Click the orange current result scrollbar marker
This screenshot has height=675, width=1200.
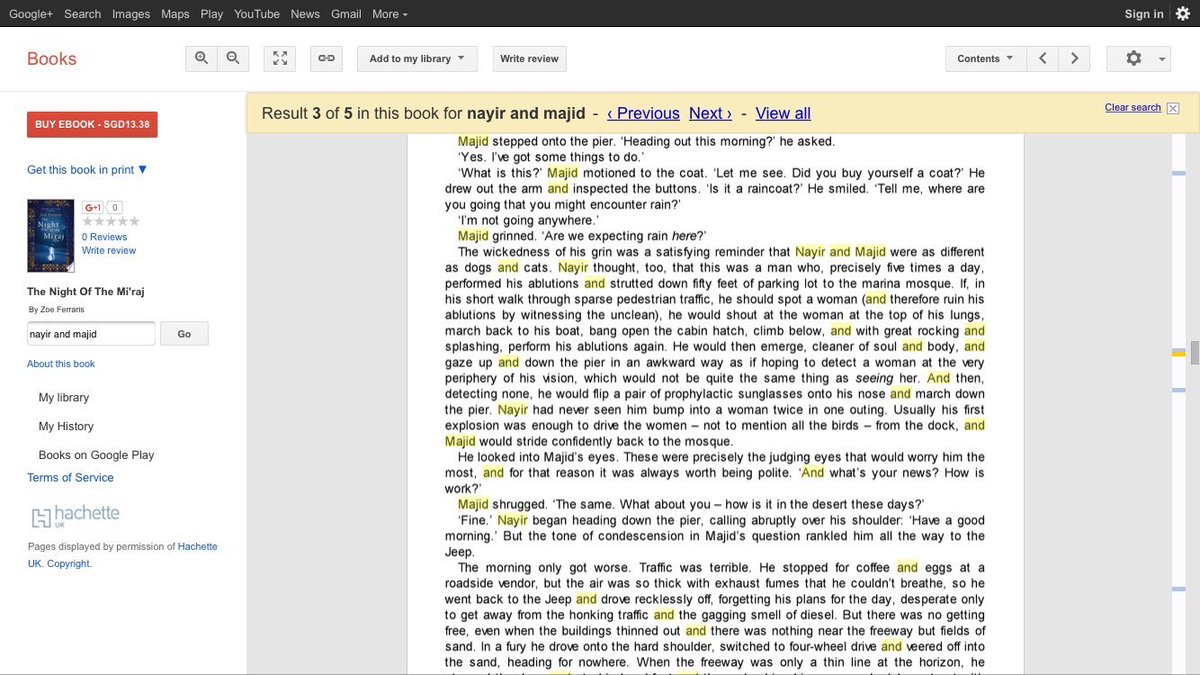point(1179,353)
